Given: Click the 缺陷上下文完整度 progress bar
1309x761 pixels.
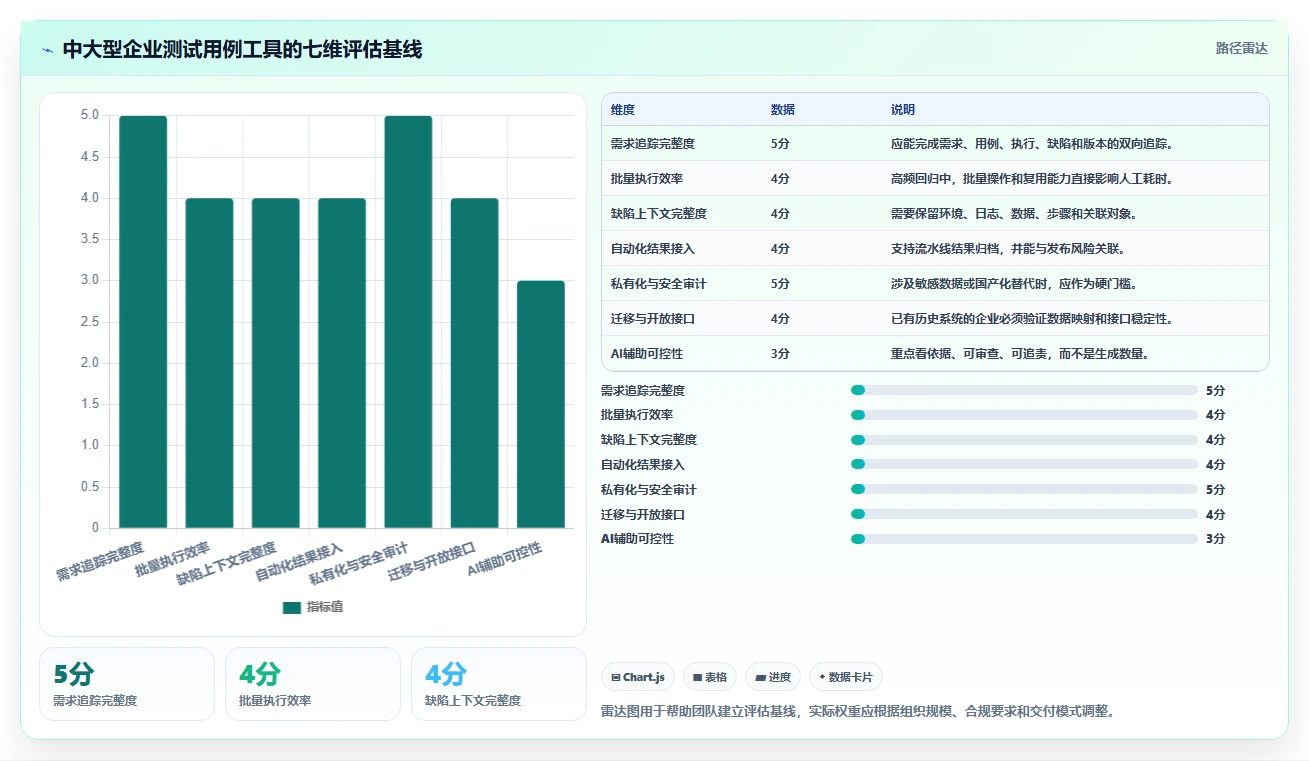Looking at the screenshot, I should coord(1024,440).
